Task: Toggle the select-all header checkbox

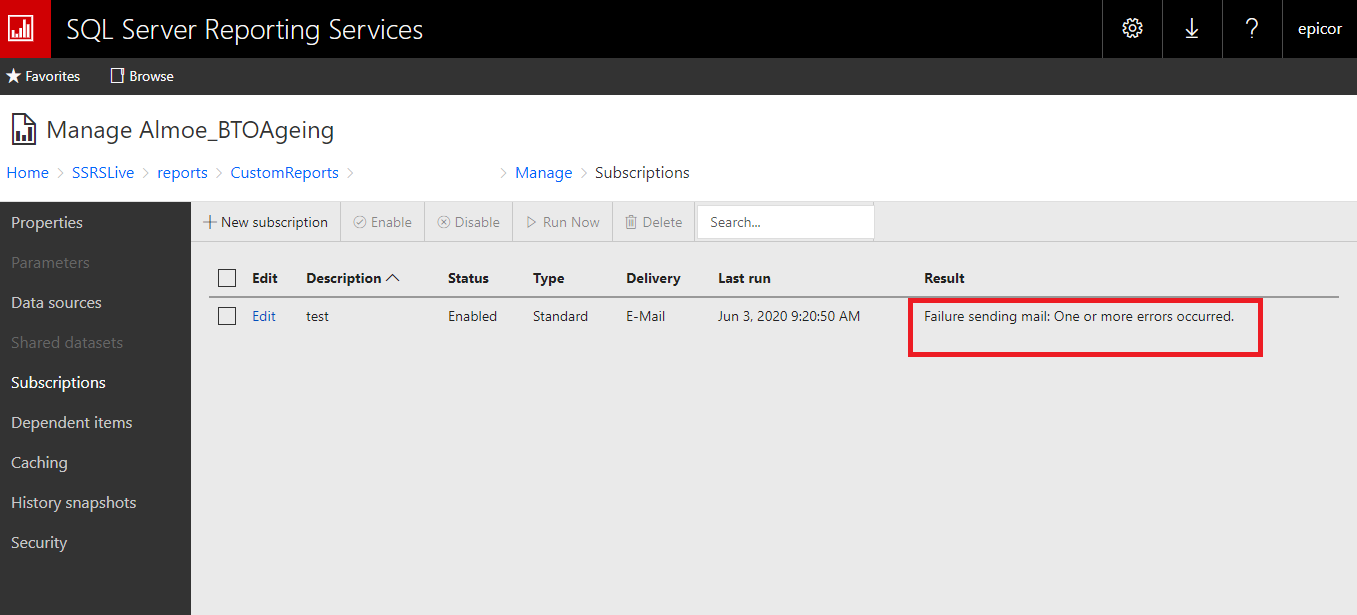Action: [x=227, y=278]
